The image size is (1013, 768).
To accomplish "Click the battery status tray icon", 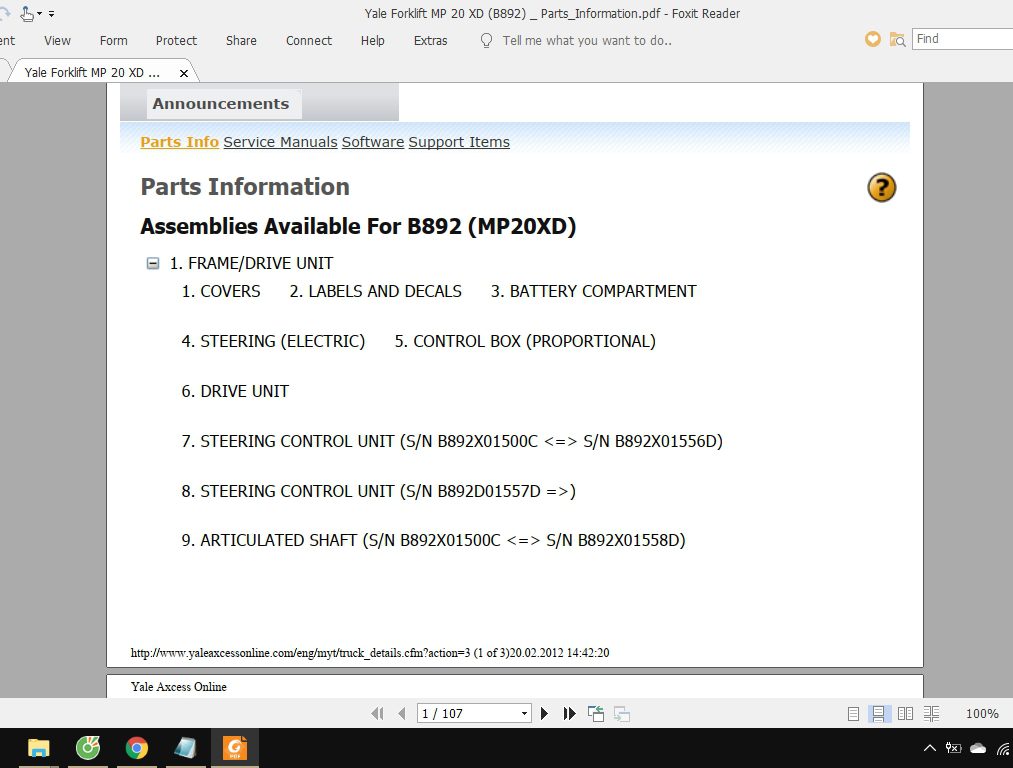I will click(953, 748).
